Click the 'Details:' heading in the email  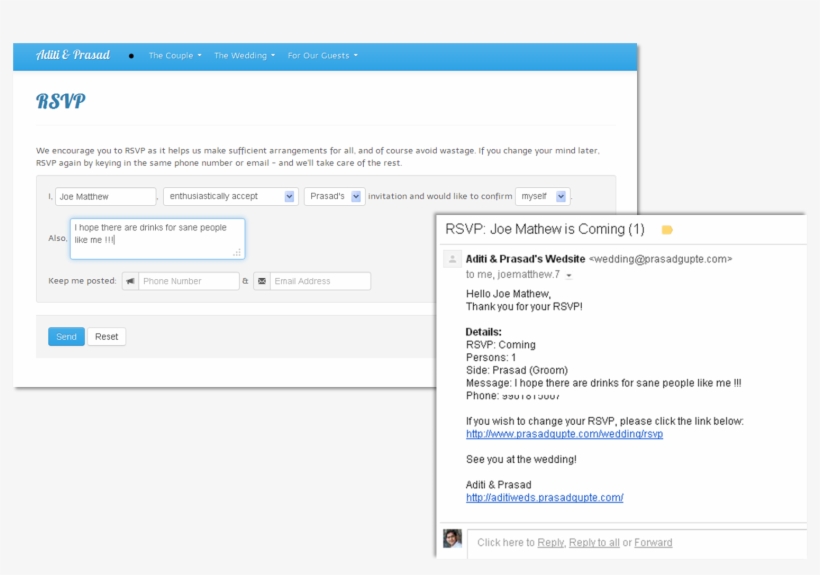(484, 332)
